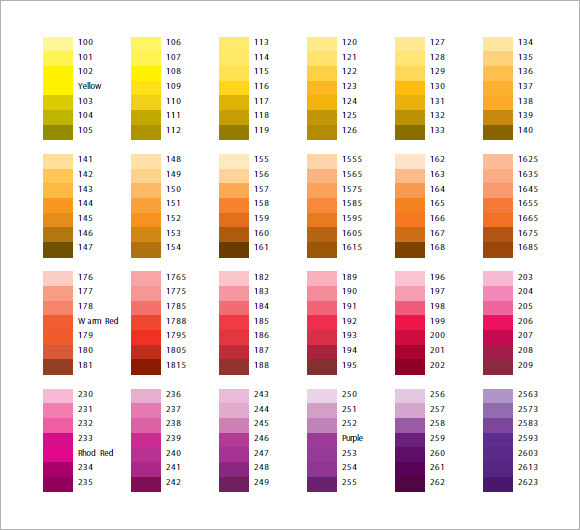Select swatch 199 crimson
The image size is (580, 530).
coord(410,322)
